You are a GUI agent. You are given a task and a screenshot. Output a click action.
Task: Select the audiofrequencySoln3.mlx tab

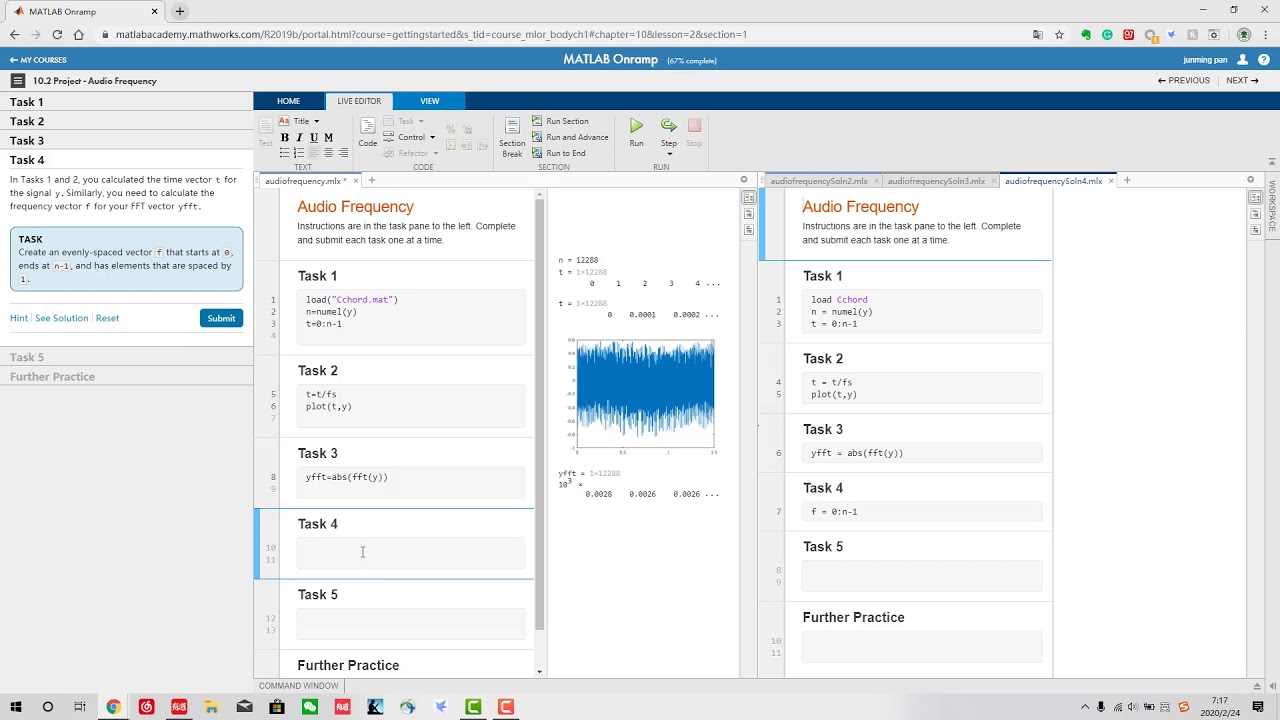point(936,181)
